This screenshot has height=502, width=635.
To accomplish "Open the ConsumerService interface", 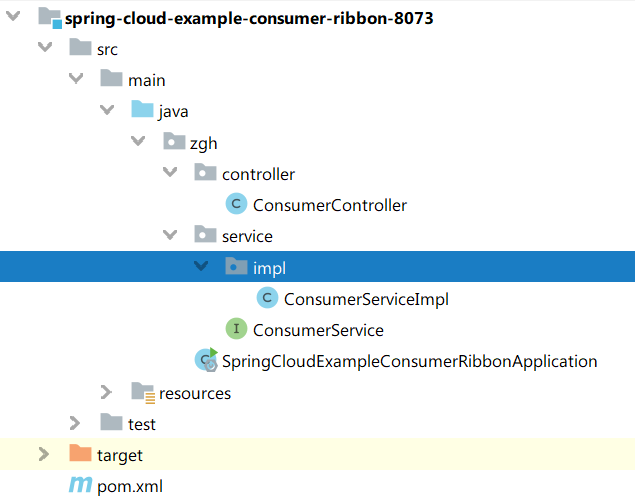I will pyautogui.click(x=318, y=331).
